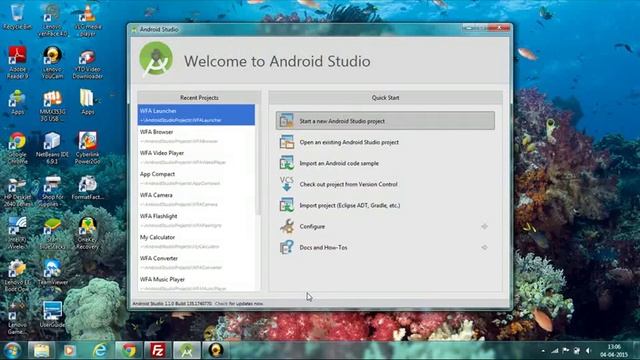Viewport: 640px width, 360px height.
Task: Click the VCS checkout icon
Action: [287, 184]
